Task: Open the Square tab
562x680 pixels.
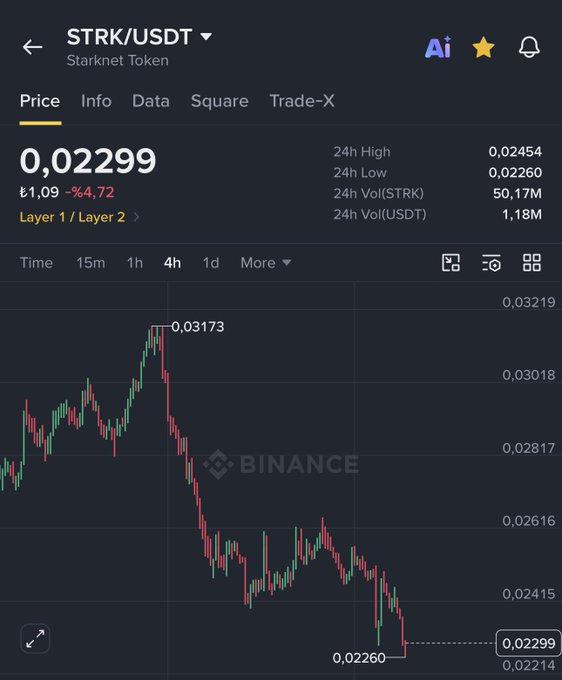Action: [220, 101]
